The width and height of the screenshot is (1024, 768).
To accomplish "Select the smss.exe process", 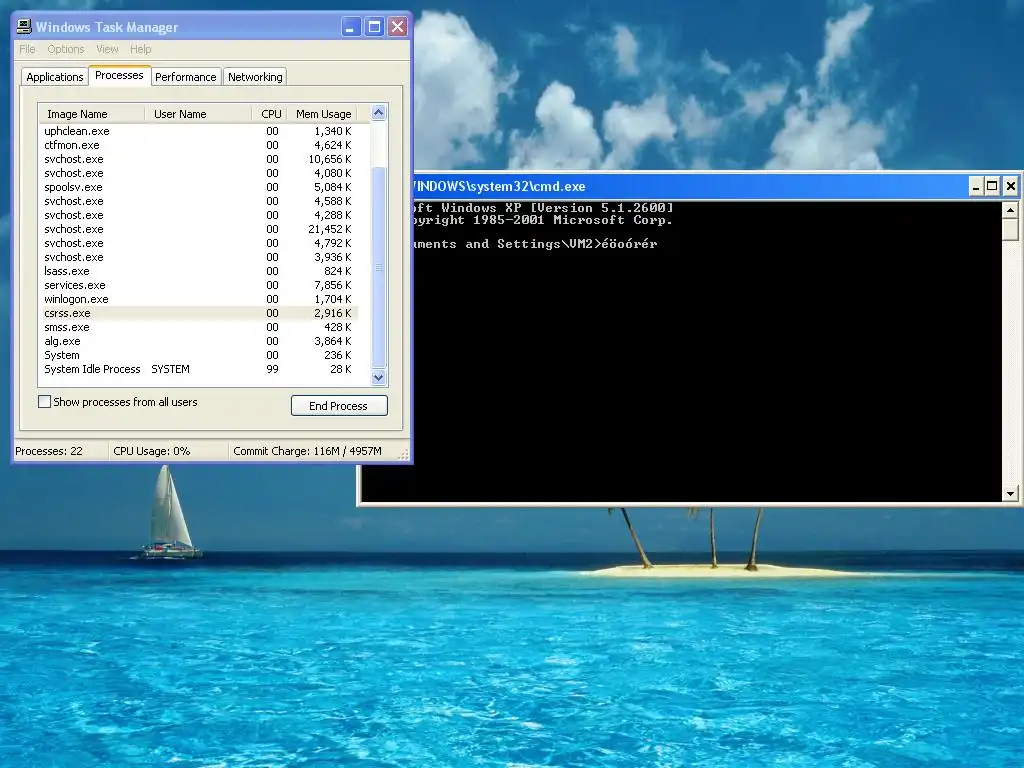I will [199, 327].
